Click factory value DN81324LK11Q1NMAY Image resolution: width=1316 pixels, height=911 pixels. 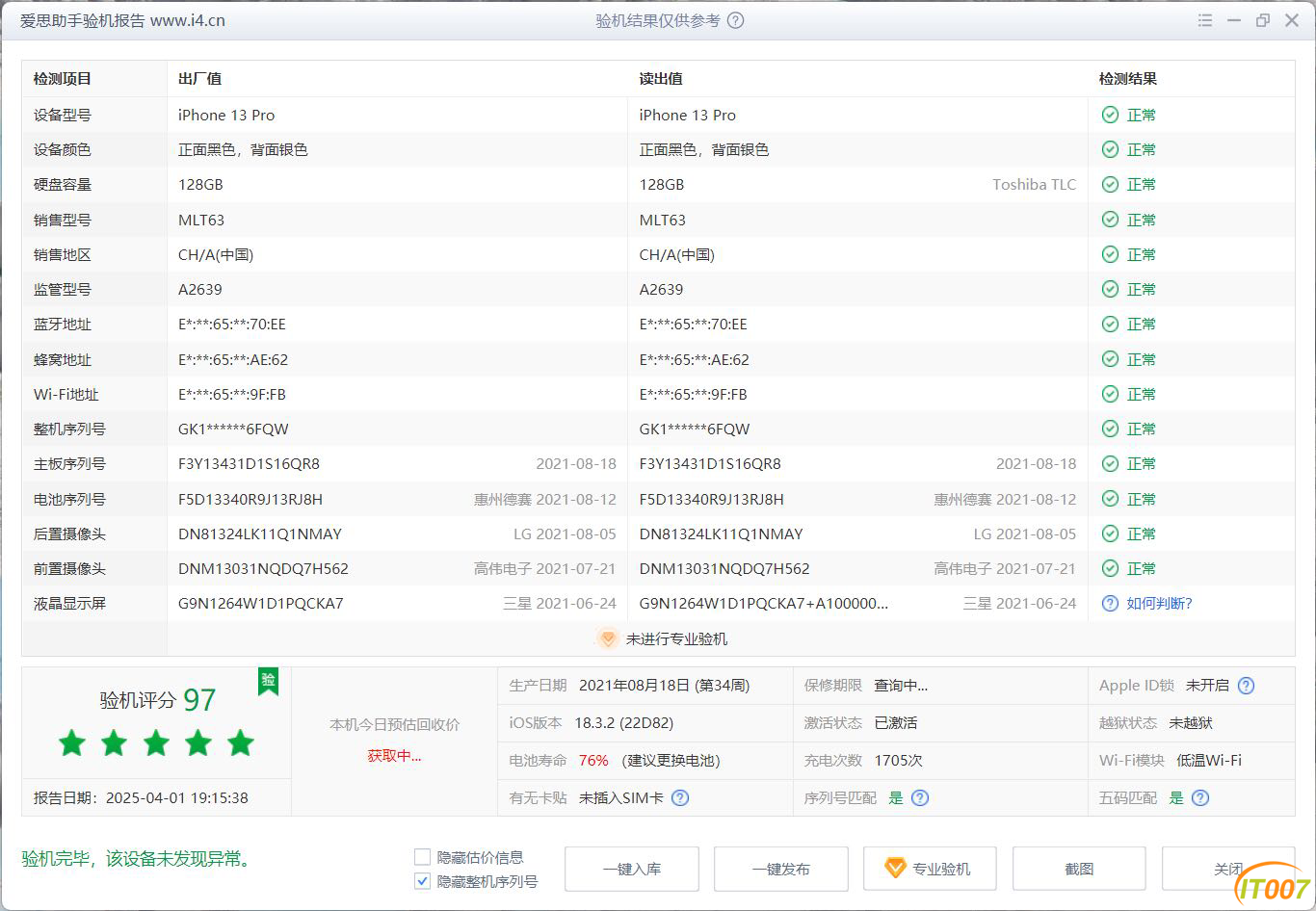(x=260, y=534)
